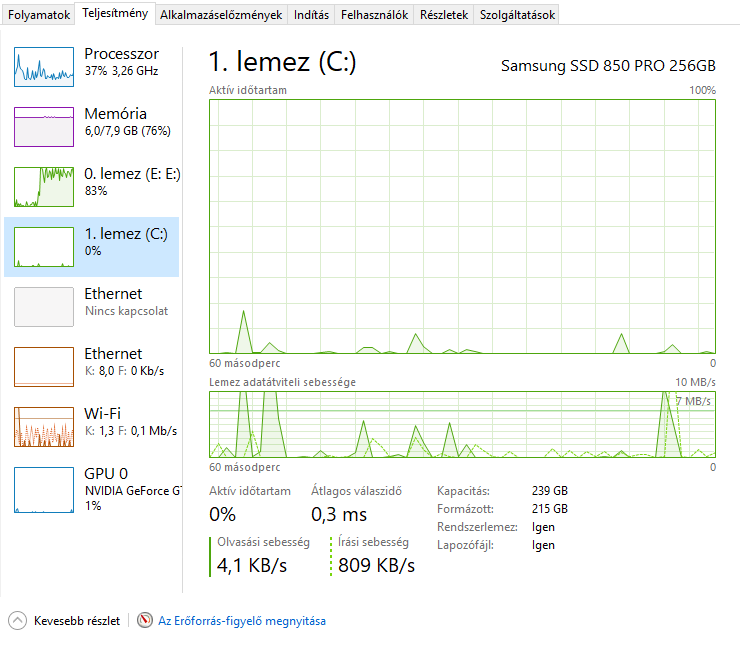Open the disconnected Ethernet adapter entry
Image resolution: width=740 pixels, height=645 pixels.
(92, 307)
